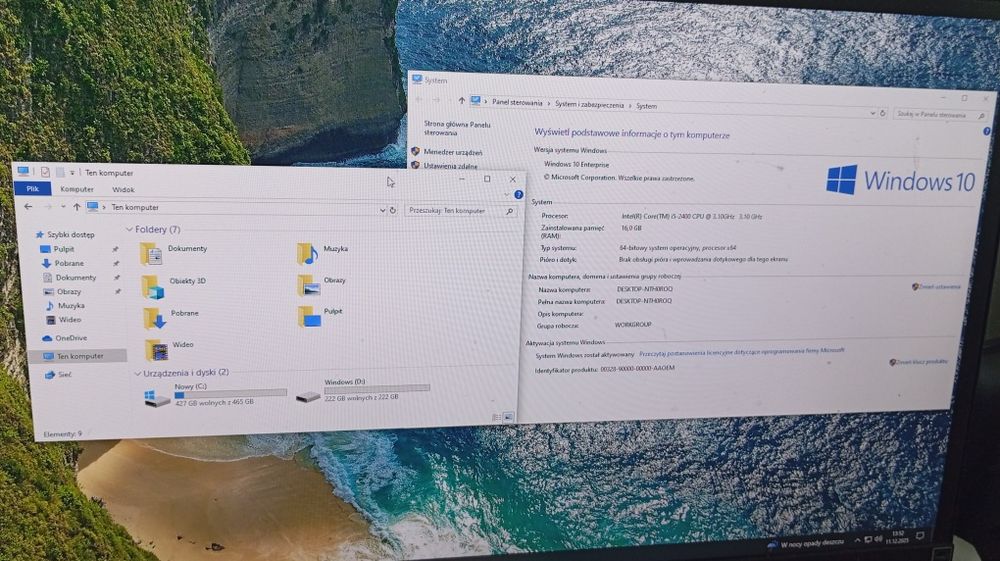Viewport: 1000px width, 561px height.
Task: Click the up arrow in System window
Action: coord(462,100)
